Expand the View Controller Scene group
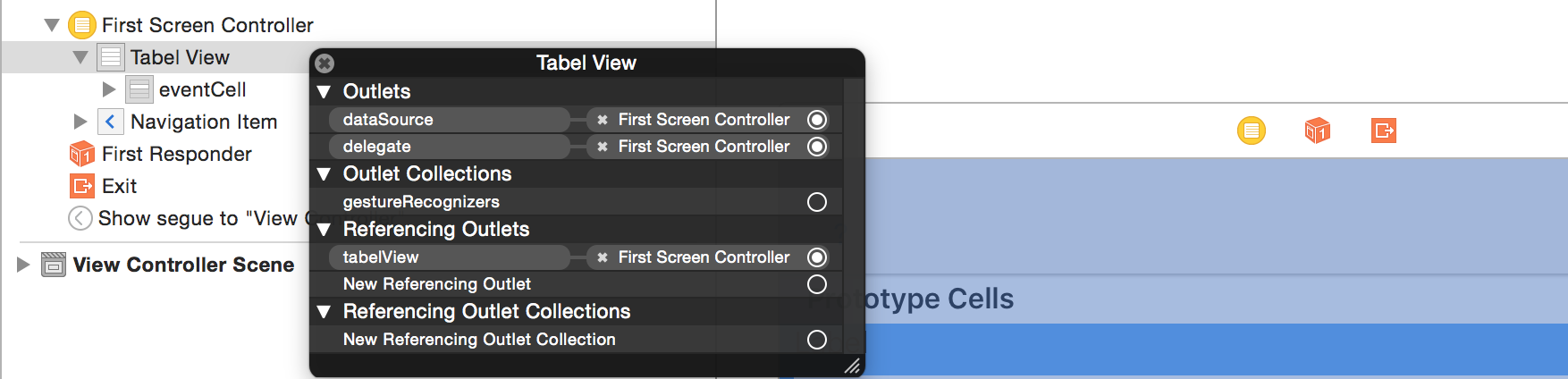The height and width of the screenshot is (379, 1568). click(23, 265)
